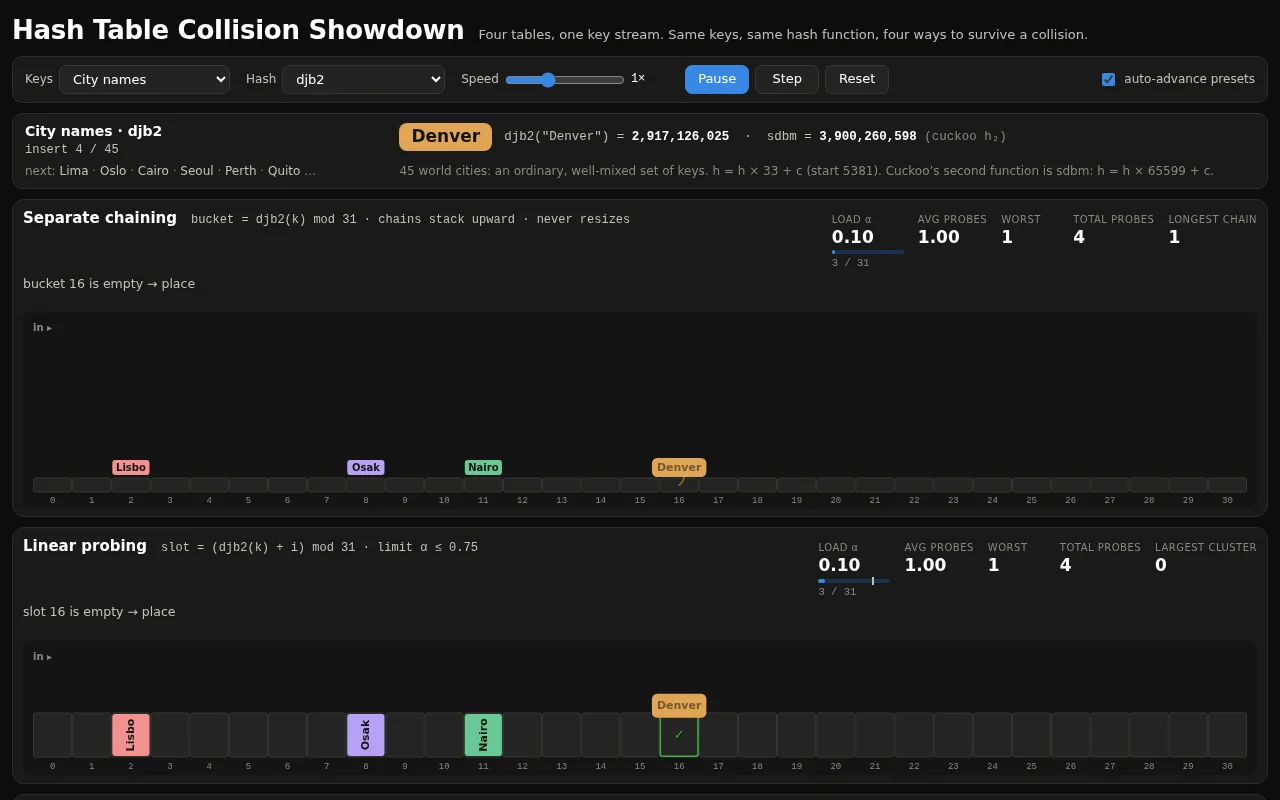Image resolution: width=1280 pixels, height=800 pixels.
Task: Click the empty slot 0 in Linear probing
Action: point(52,735)
